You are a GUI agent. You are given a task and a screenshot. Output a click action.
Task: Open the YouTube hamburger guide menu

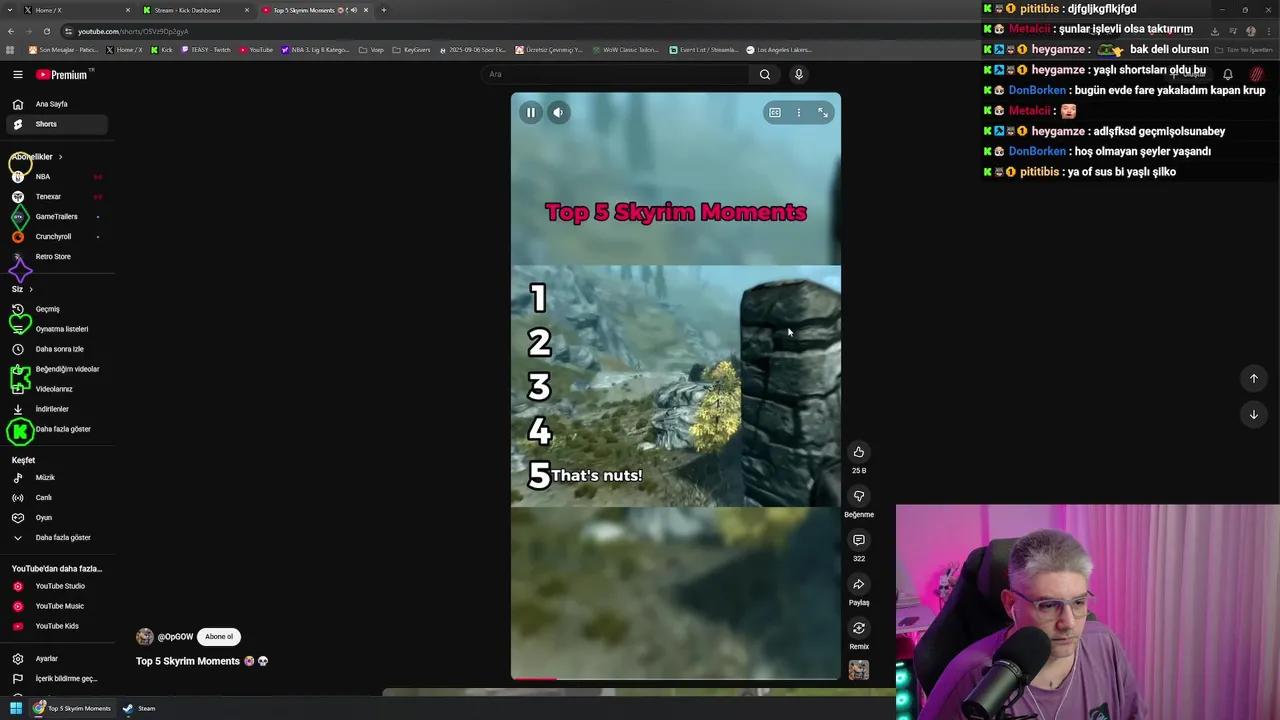point(17,75)
